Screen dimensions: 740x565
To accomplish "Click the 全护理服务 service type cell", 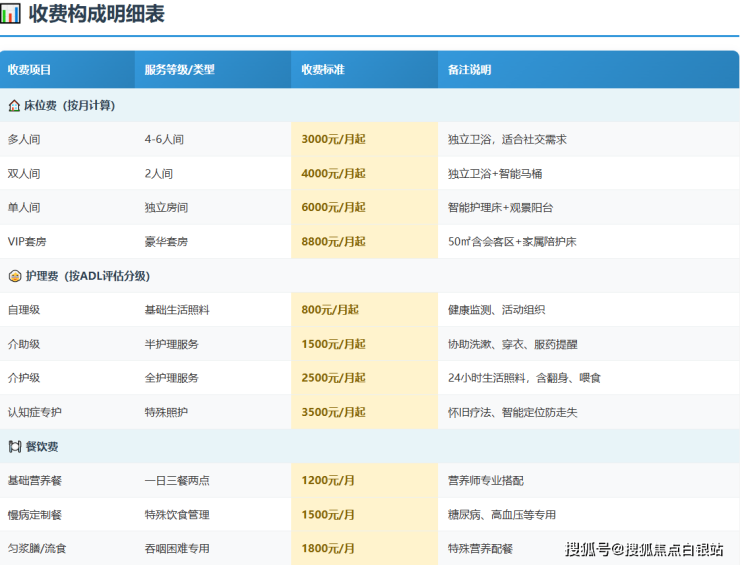I will pos(171,378).
